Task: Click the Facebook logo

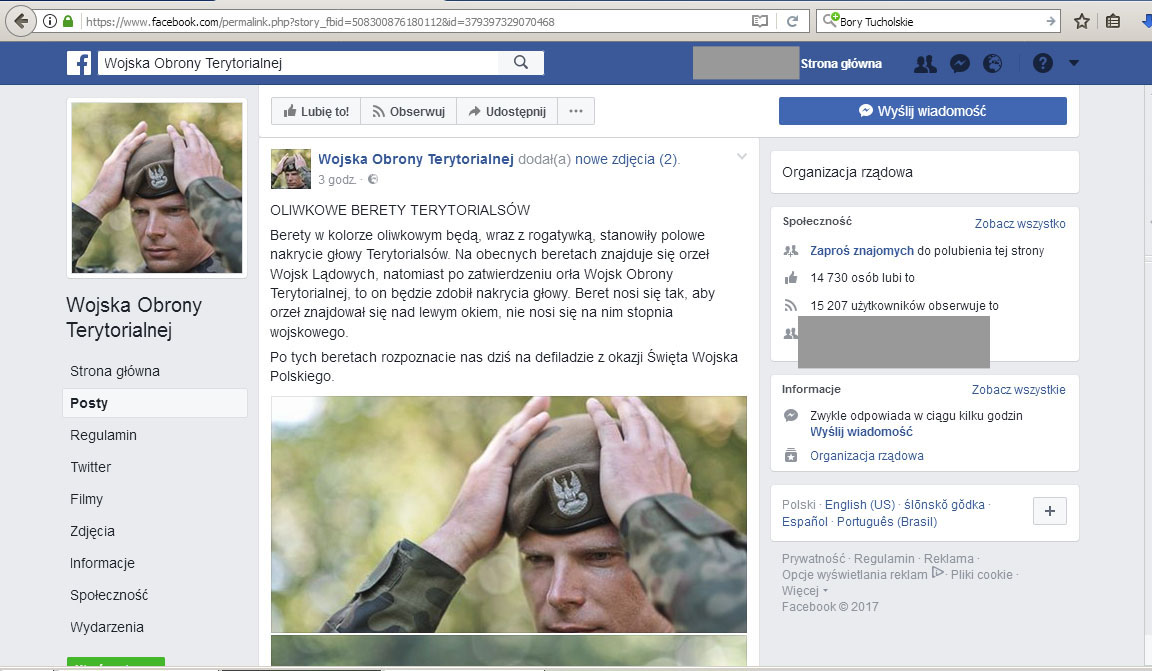Action: (79, 63)
